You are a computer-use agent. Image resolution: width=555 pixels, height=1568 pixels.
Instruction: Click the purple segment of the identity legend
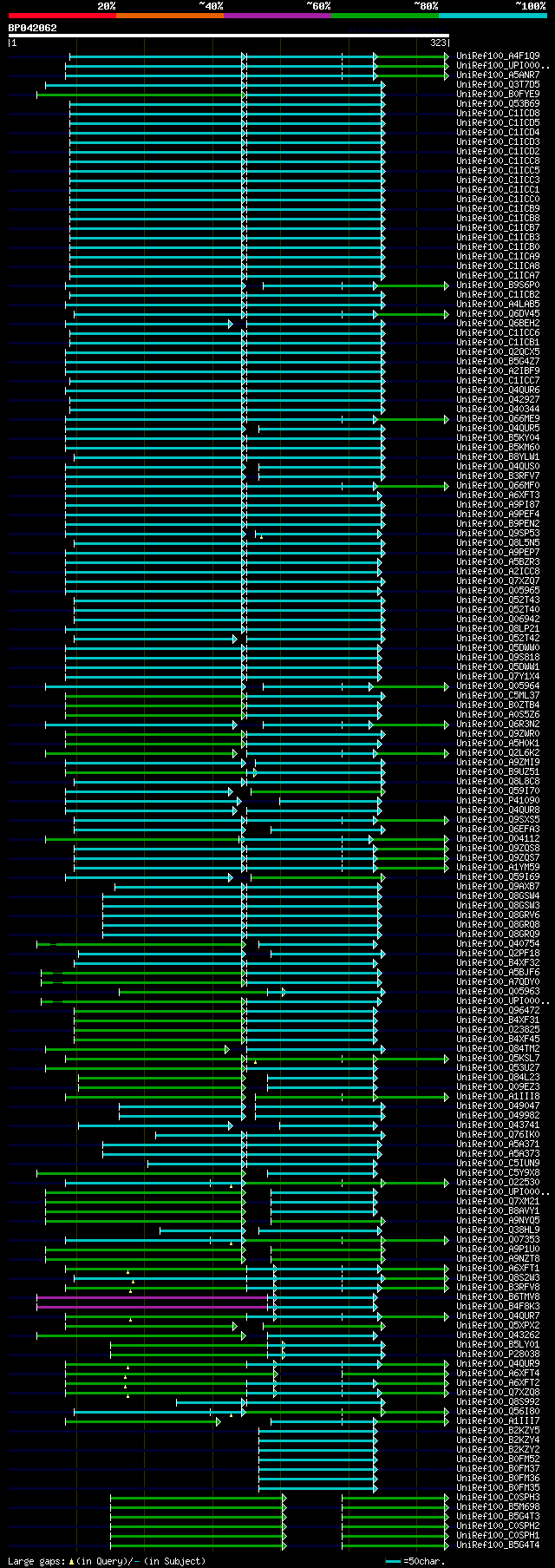277,15
